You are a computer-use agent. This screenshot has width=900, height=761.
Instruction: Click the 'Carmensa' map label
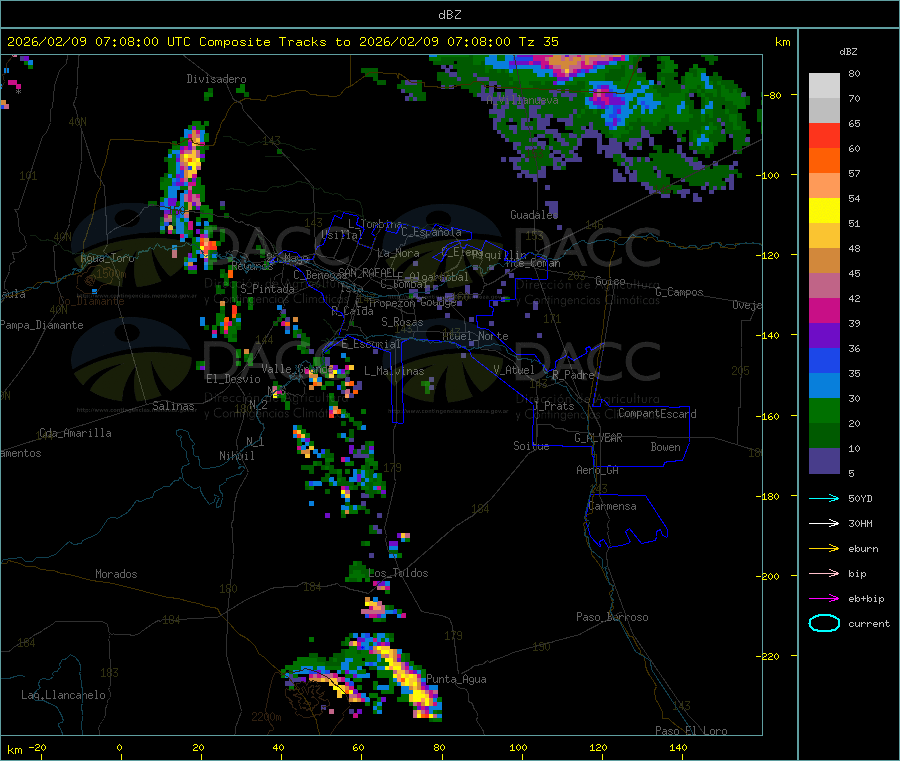(612, 506)
